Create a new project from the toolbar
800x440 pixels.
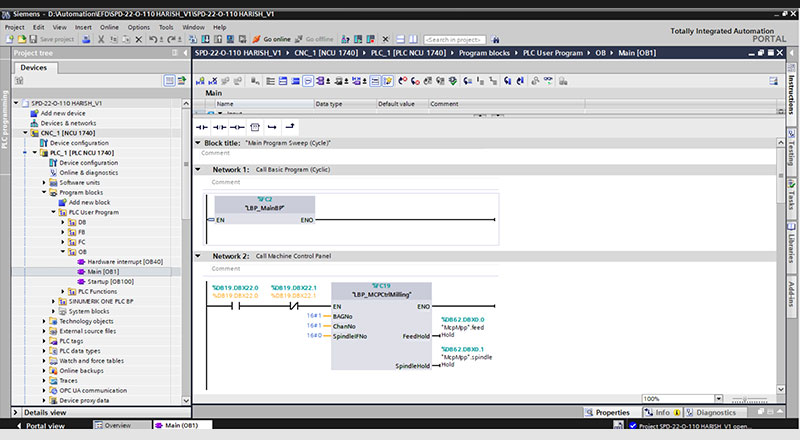tap(9, 39)
